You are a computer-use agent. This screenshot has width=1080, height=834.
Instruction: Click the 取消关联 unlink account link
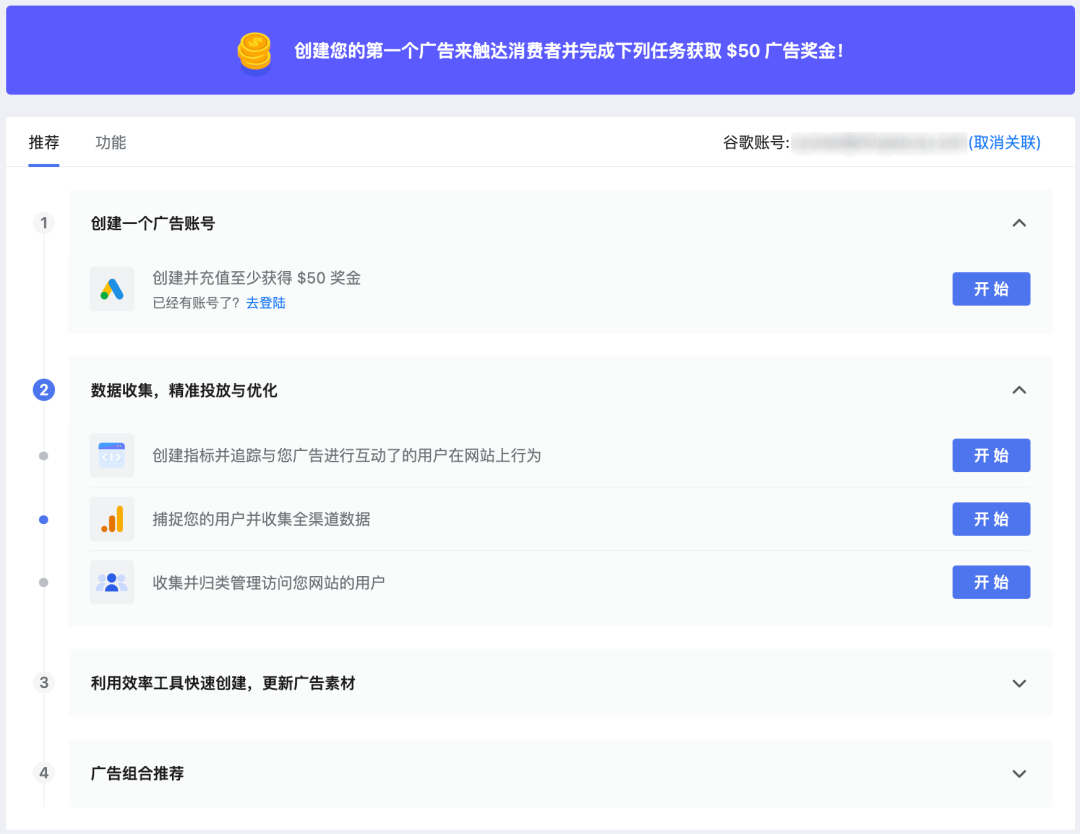pyautogui.click(x=1004, y=143)
